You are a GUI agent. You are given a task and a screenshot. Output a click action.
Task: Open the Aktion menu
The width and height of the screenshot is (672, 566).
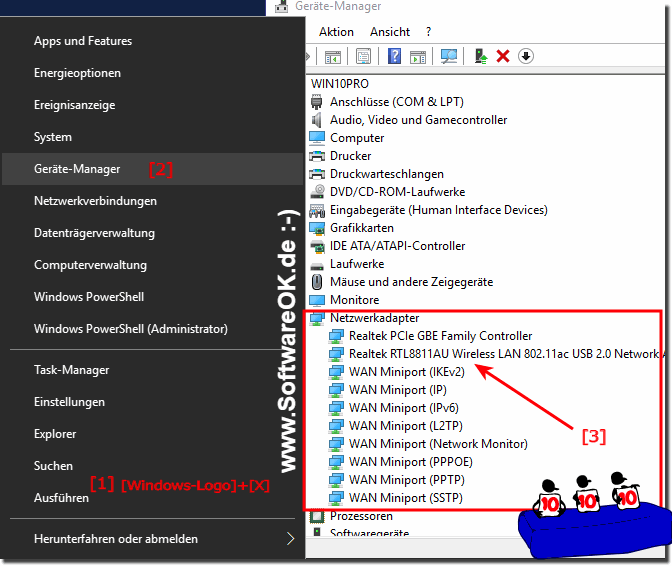coord(336,32)
